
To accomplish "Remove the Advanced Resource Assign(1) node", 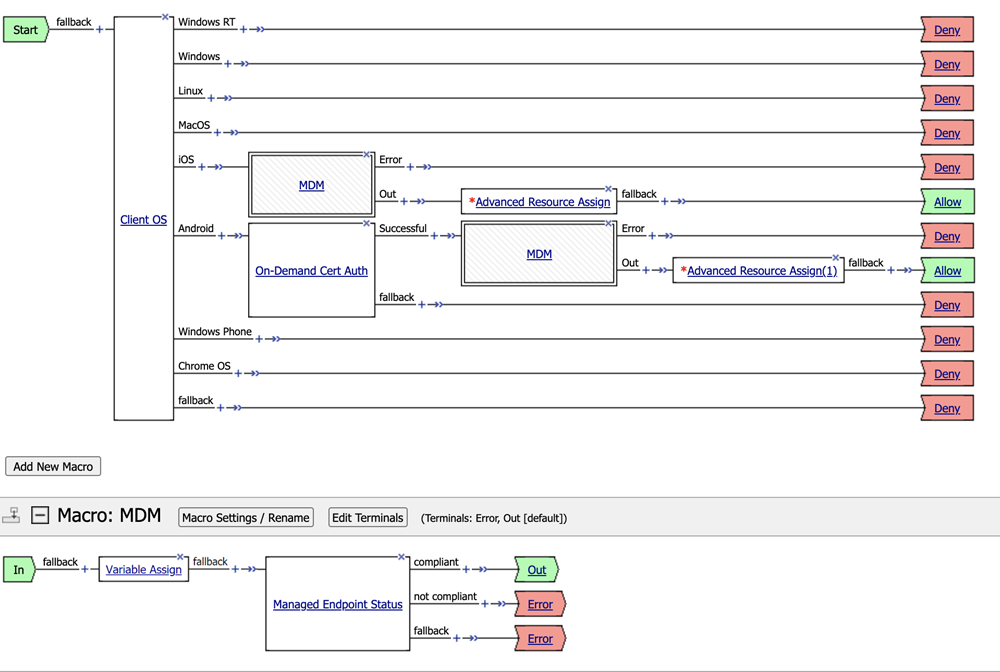I will (x=836, y=258).
